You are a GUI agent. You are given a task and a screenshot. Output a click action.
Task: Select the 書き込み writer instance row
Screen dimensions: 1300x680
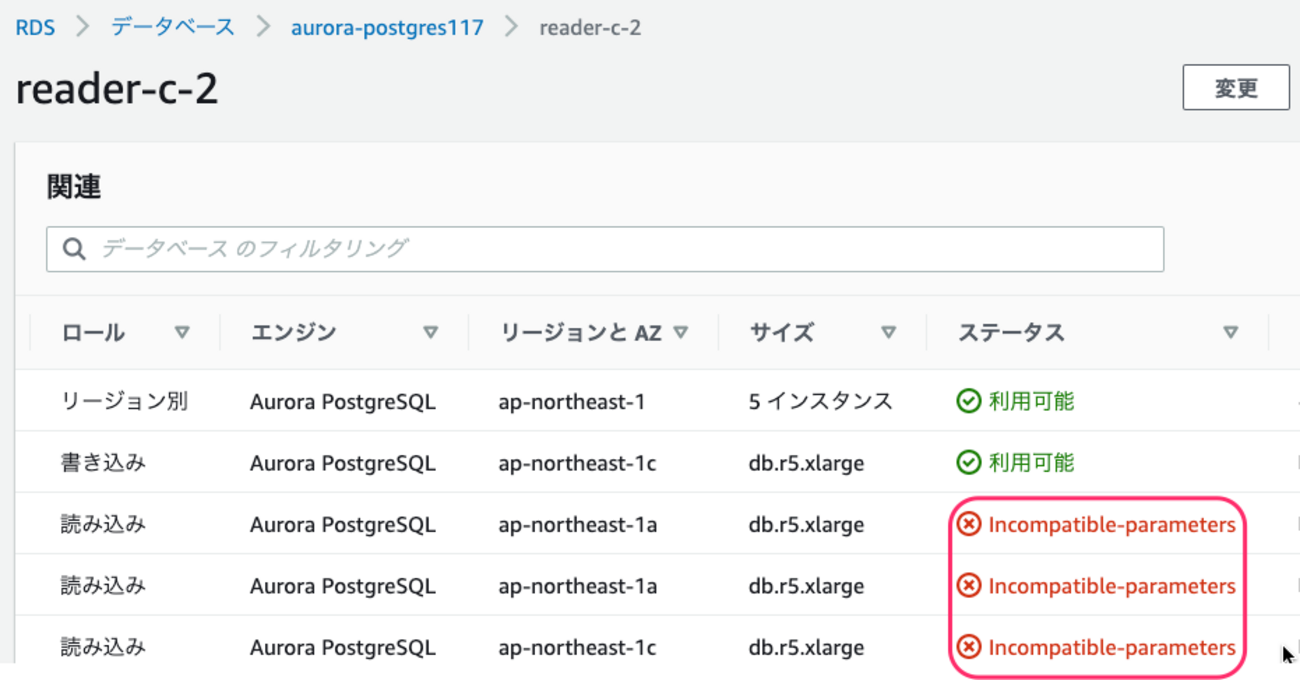tap(104, 463)
